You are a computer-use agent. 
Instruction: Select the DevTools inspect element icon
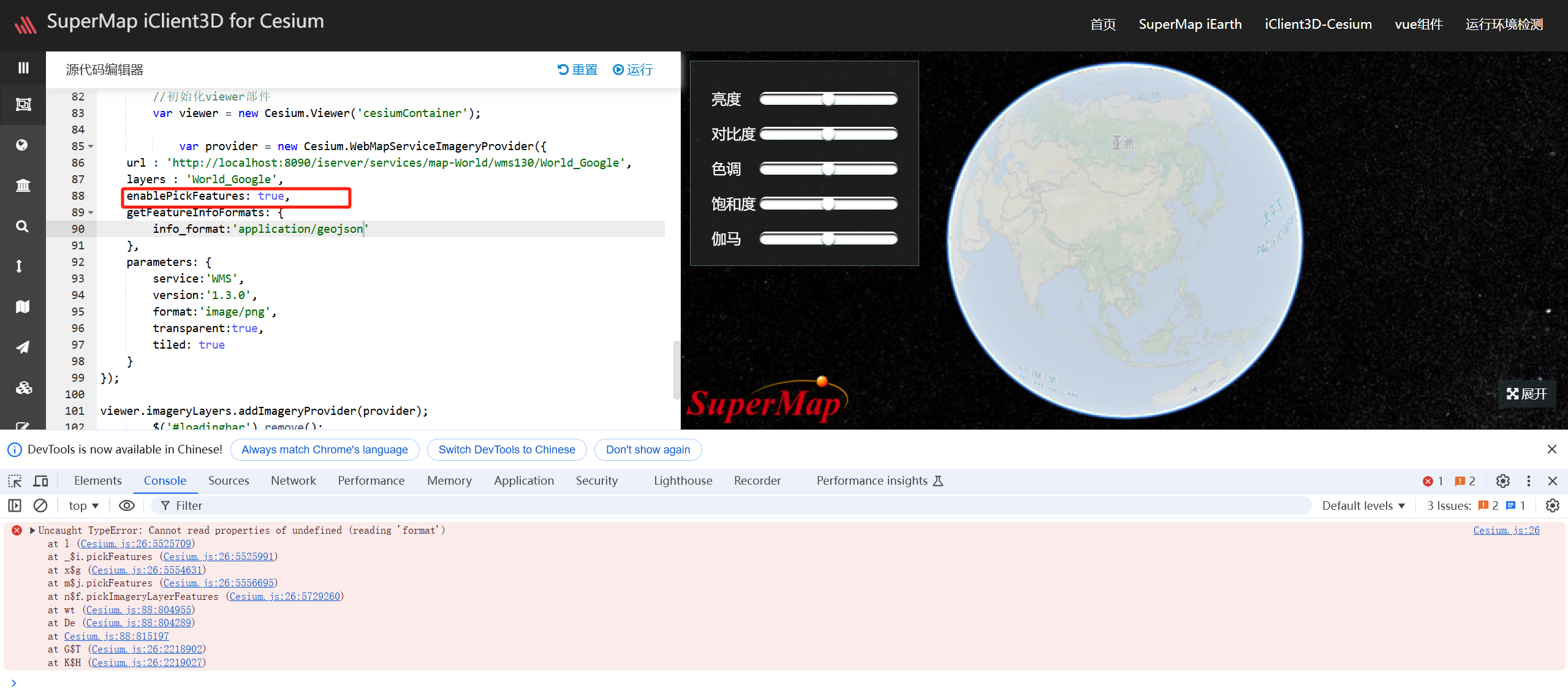[x=15, y=481]
